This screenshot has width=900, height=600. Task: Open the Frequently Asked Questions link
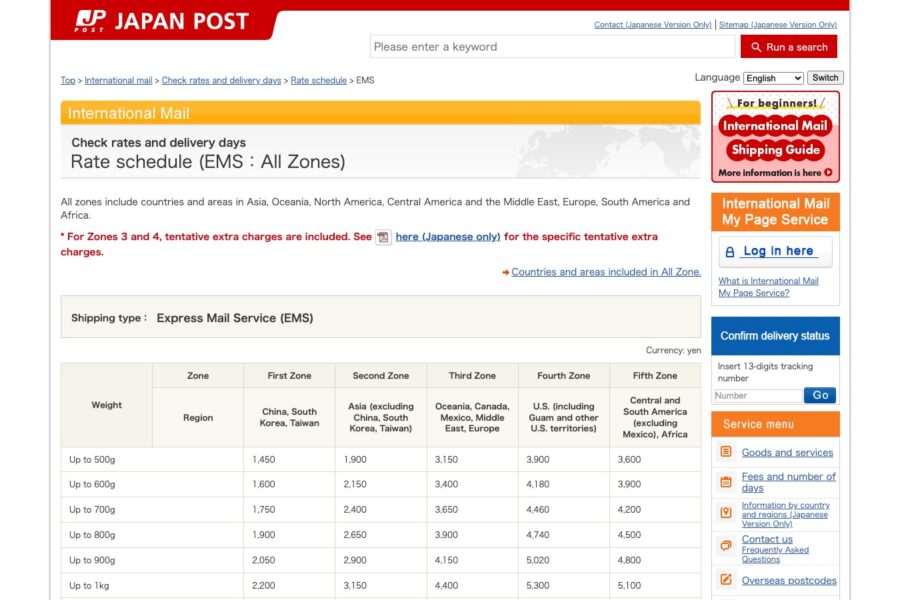(x=775, y=555)
